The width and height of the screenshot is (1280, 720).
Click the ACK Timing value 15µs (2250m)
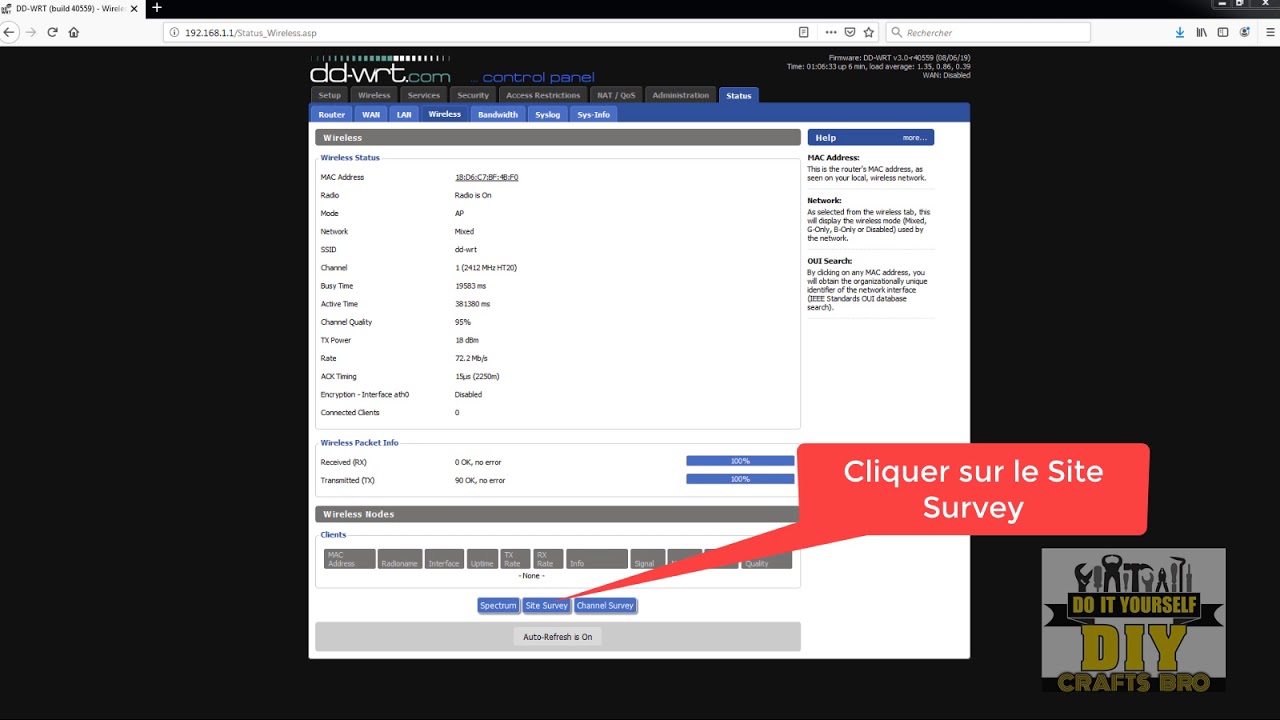(x=478, y=376)
